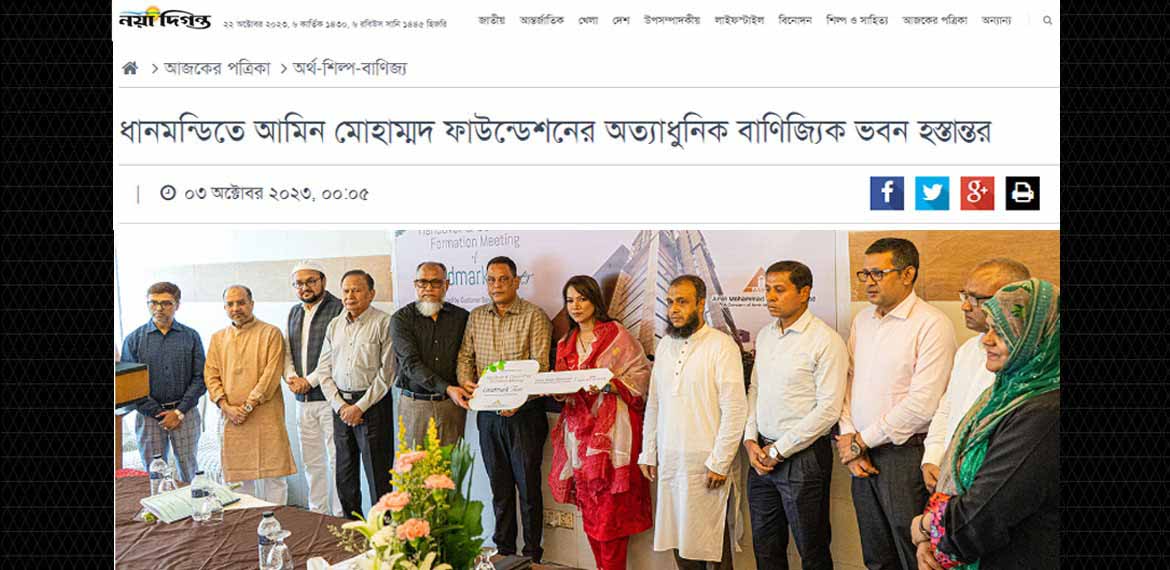Open the আন্তর্জাতিক menu section
This screenshot has height=570, width=1170.
pyautogui.click(x=542, y=20)
